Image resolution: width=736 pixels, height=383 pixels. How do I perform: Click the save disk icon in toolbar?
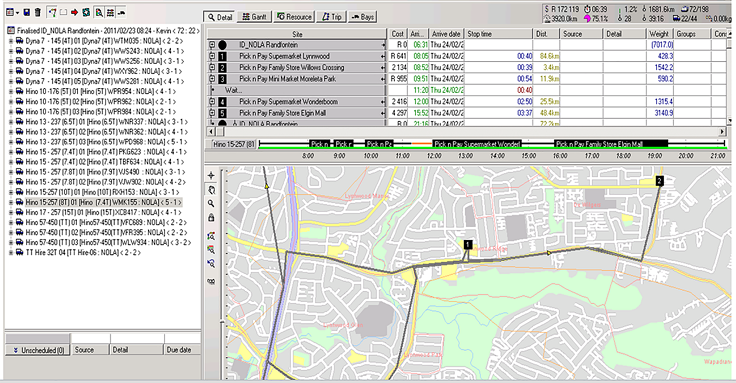click(27, 12)
